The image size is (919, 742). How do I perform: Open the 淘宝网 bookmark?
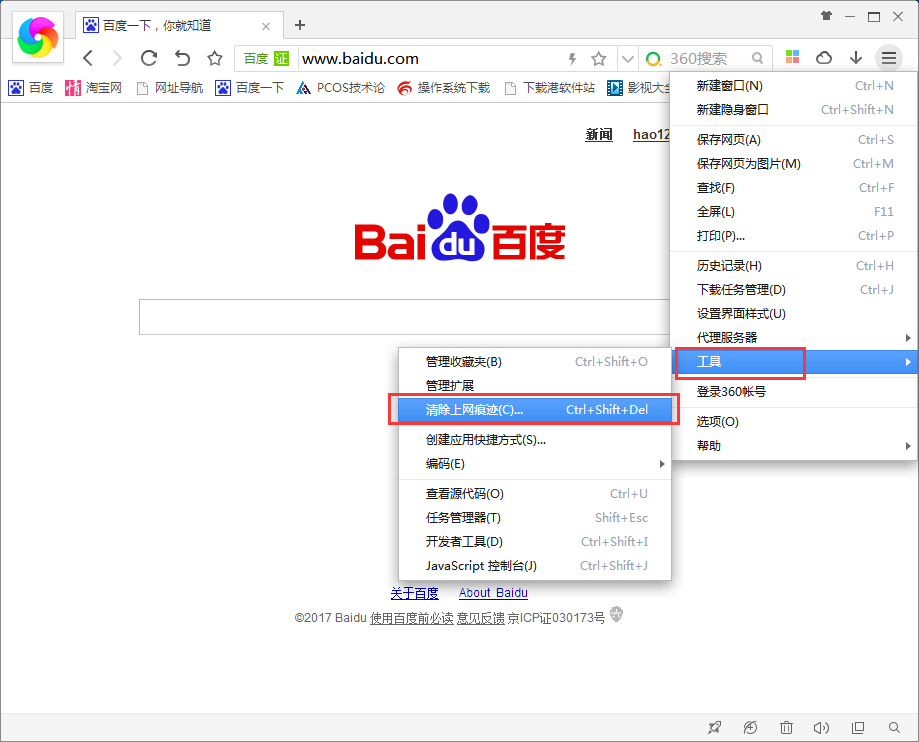[93, 88]
